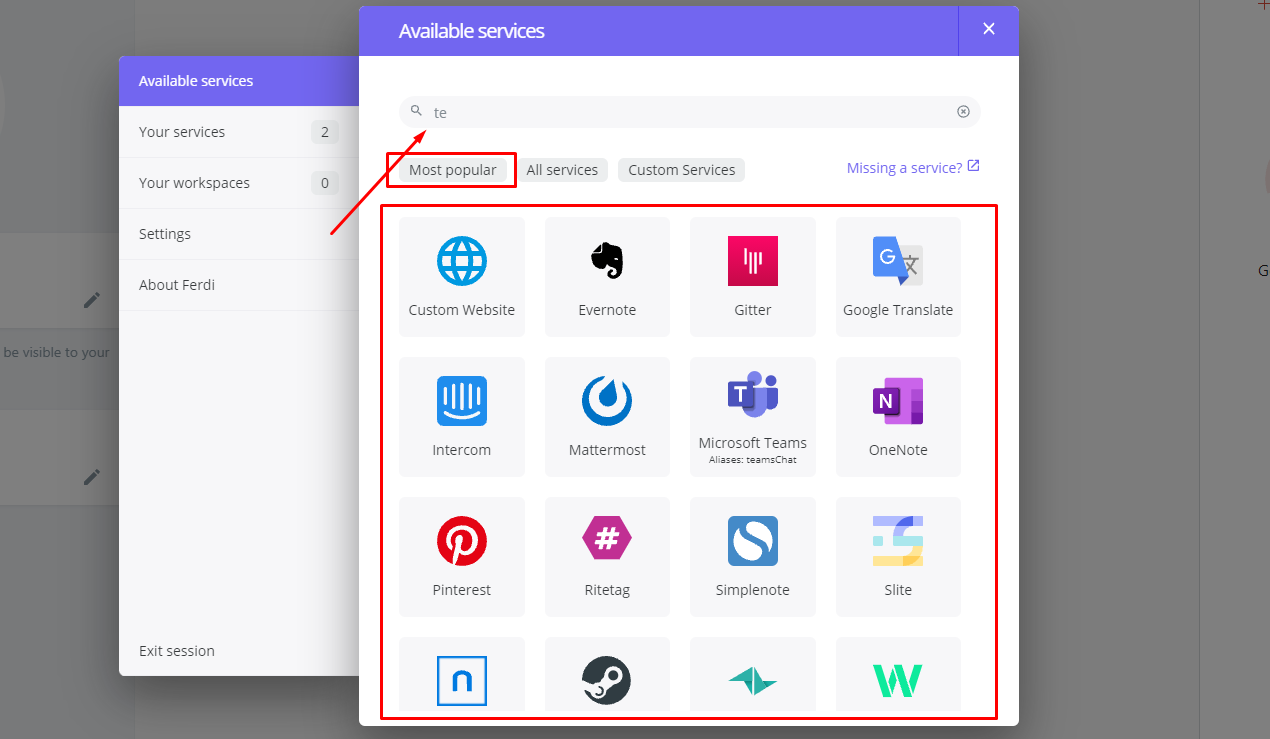Add the Intercom service
Viewport: 1270px width, 739px height.
click(x=461, y=417)
